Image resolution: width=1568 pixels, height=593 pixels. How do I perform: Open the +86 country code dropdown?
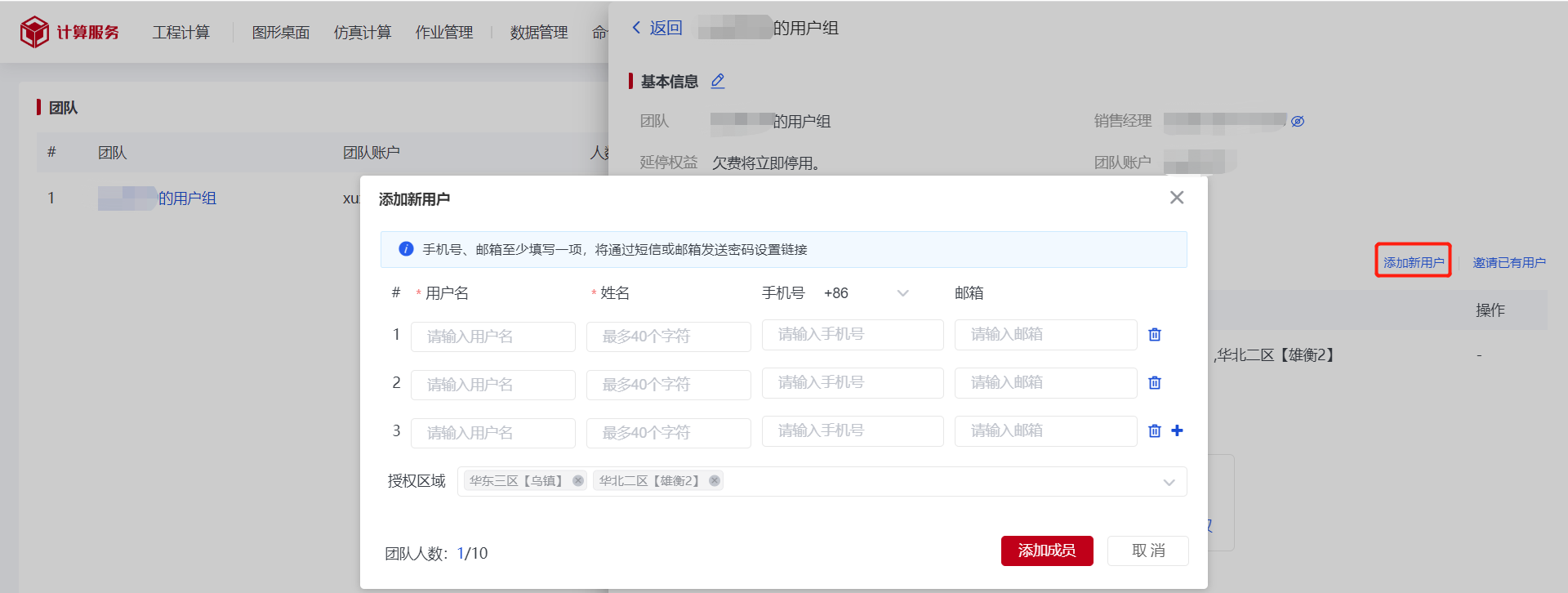coord(866,293)
